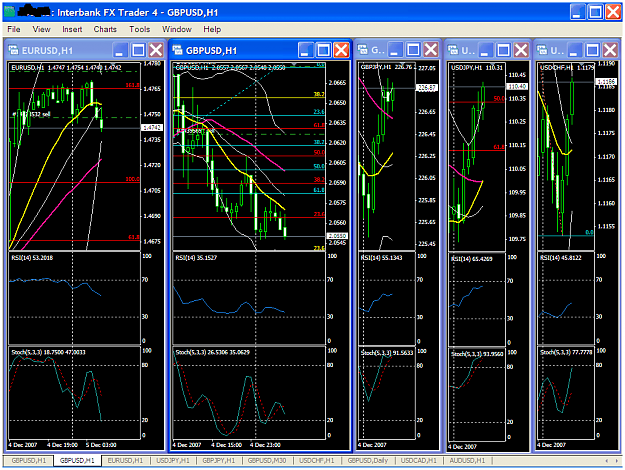Open the Help menu
Image resolution: width=625 pixels, height=470 pixels.
(212, 29)
